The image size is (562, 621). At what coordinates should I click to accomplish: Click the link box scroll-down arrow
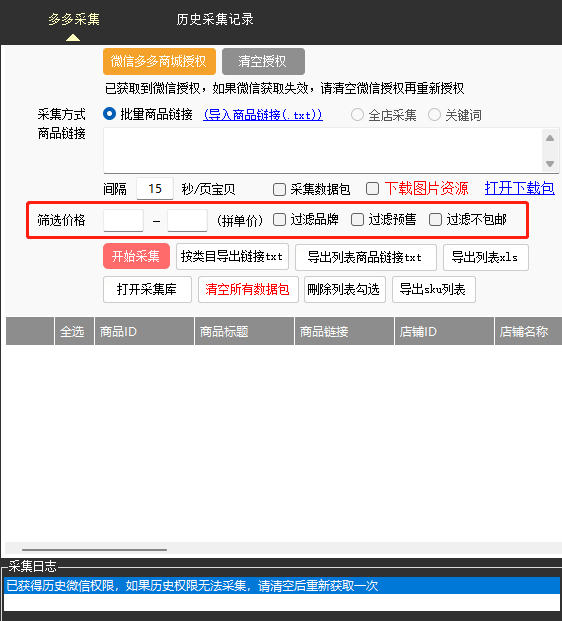550,164
